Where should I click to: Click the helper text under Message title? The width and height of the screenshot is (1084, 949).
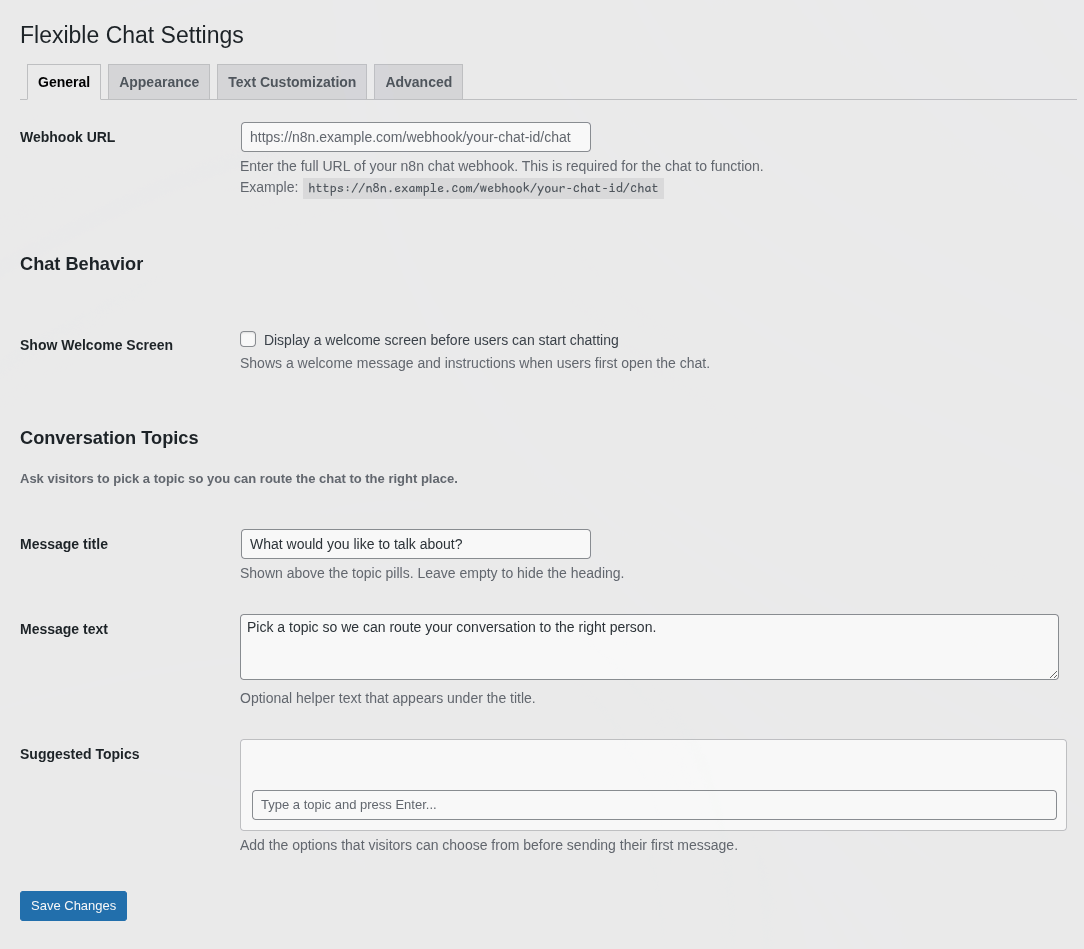coord(431,572)
